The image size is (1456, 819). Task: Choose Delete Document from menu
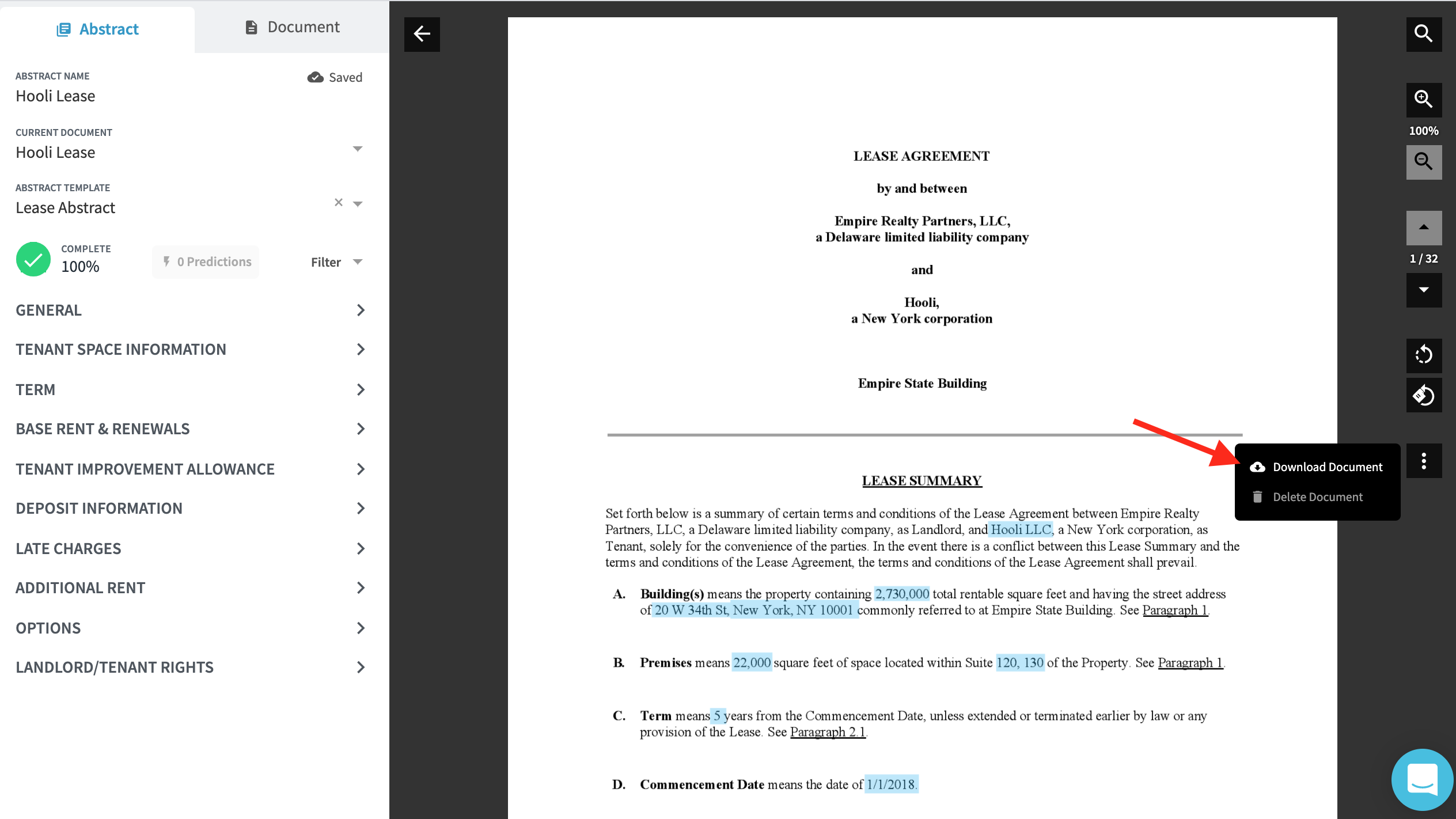(x=1317, y=497)
